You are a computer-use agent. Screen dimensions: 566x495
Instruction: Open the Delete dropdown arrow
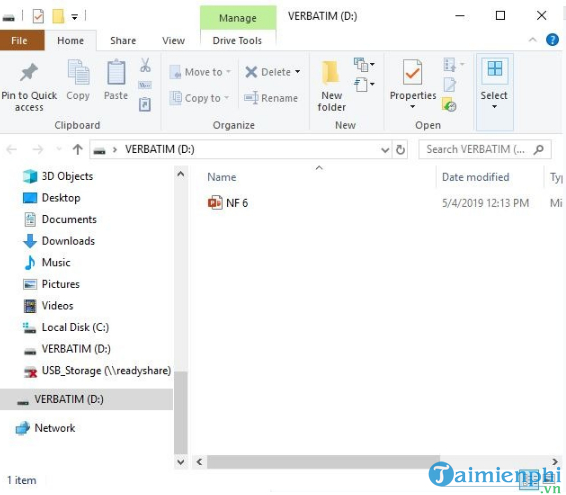tap(297, 71)
